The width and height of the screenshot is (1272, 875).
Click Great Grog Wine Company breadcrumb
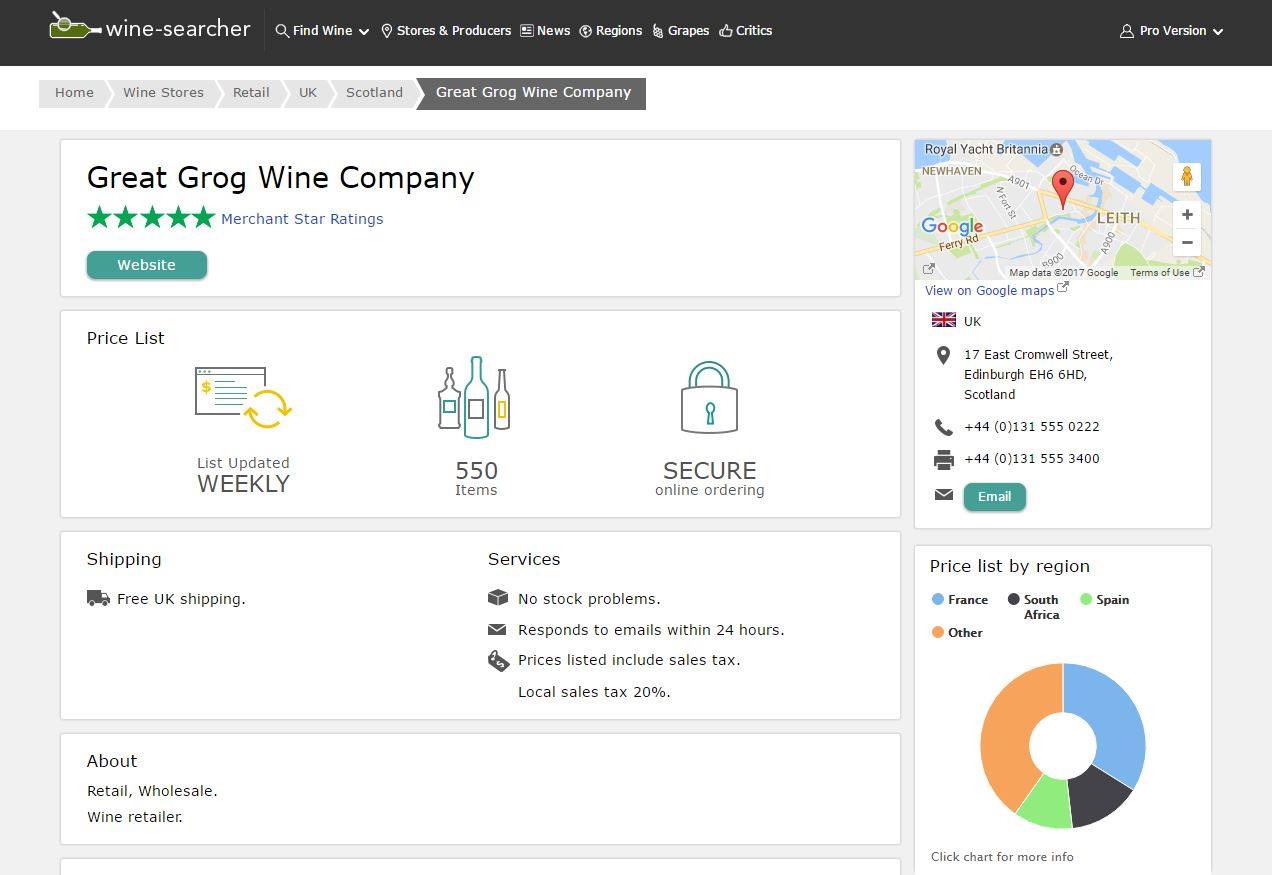pyautogui.click(x=533, y=93)
